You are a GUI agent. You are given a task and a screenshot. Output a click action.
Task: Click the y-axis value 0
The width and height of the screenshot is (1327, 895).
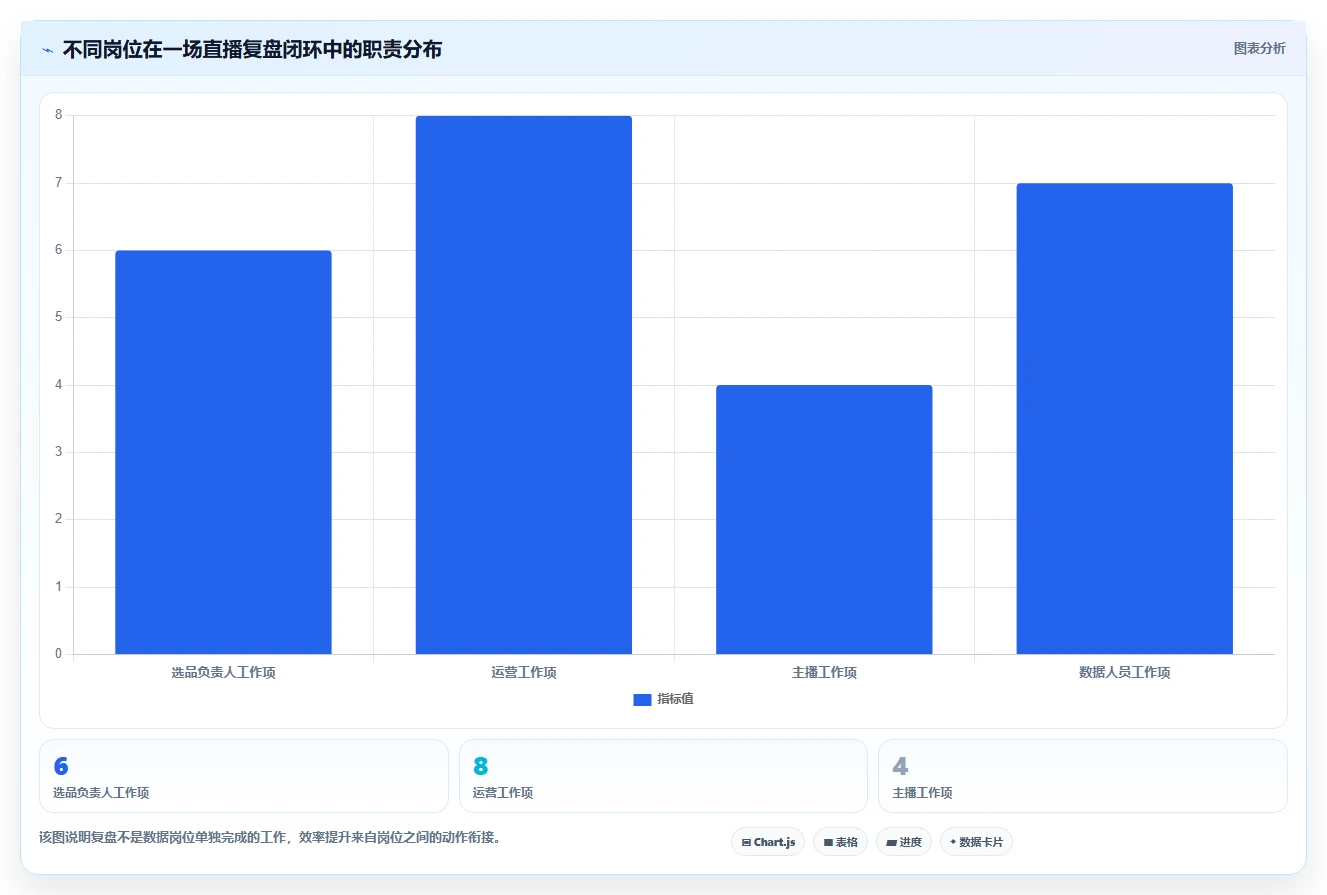click(58, 654)
